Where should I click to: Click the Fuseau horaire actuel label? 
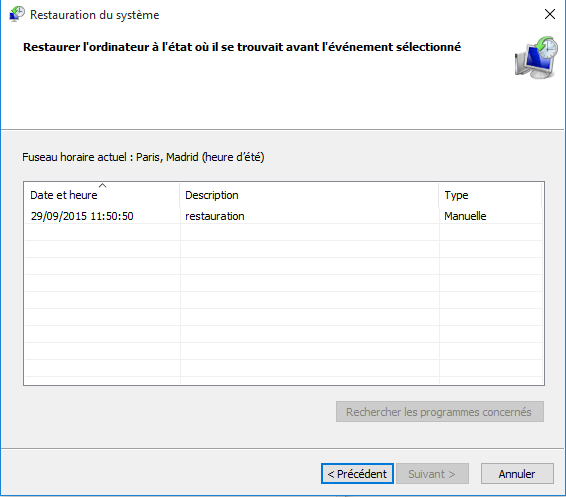click(143, 157)
